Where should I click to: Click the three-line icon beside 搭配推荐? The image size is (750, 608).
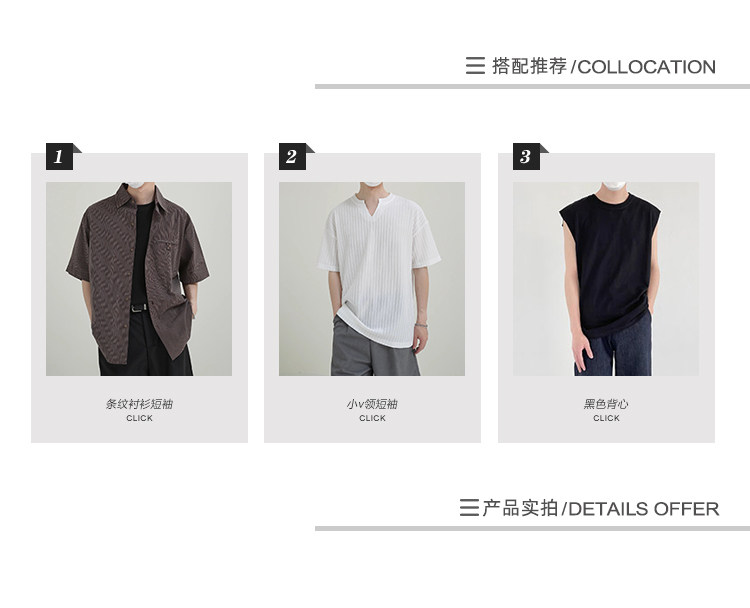(475, 66)
